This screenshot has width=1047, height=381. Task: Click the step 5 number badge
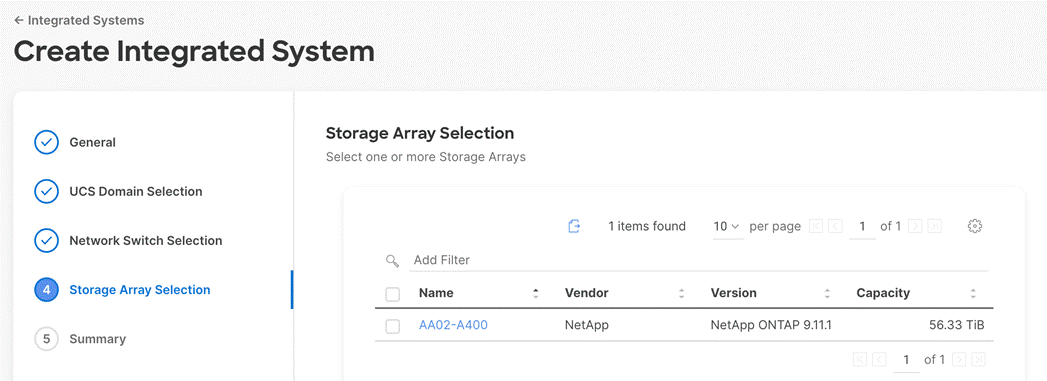(46, 339)
